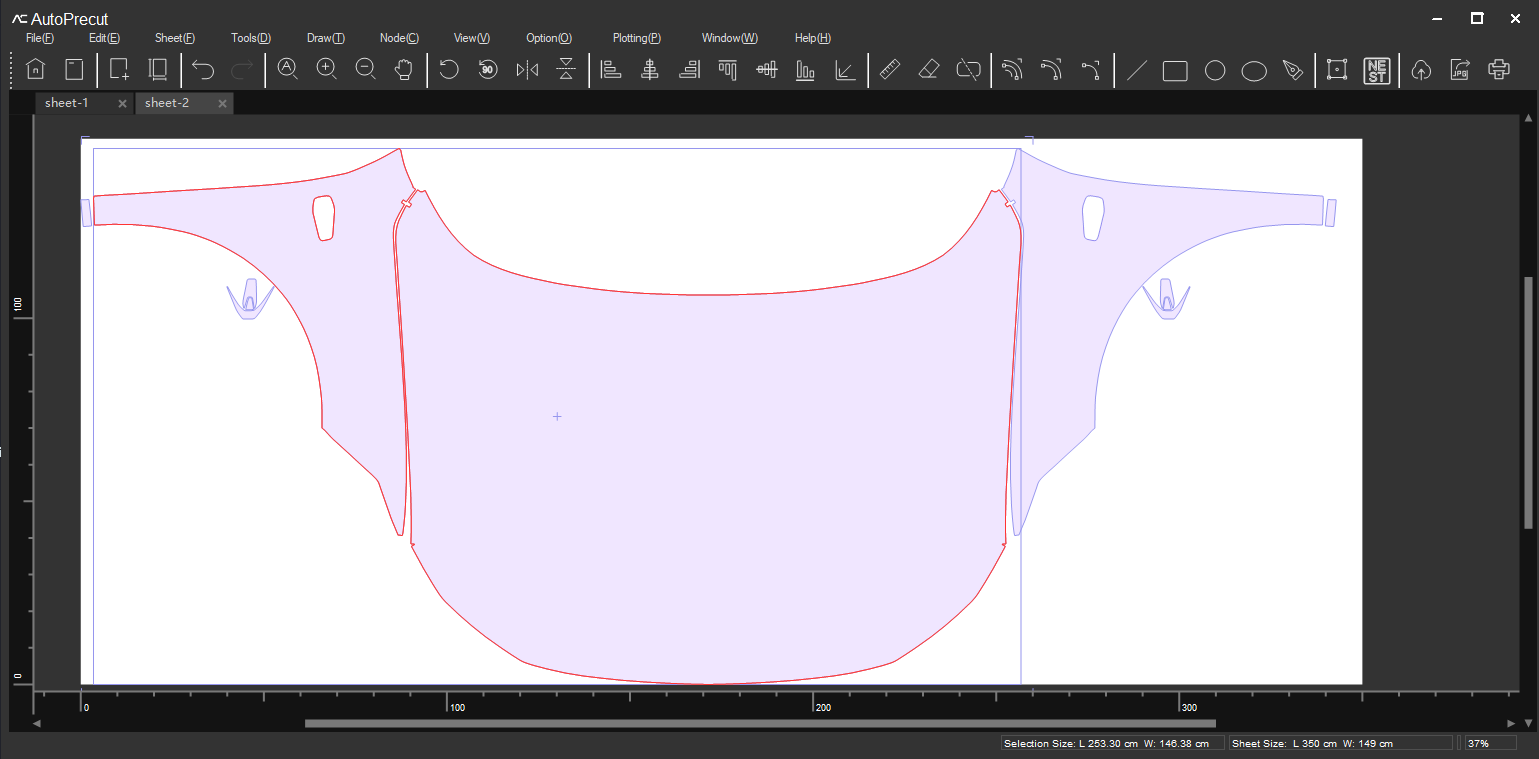Click the vertical scrollbar thumb
This screenshot has width=1539, height=759.
coord(1527,402)
